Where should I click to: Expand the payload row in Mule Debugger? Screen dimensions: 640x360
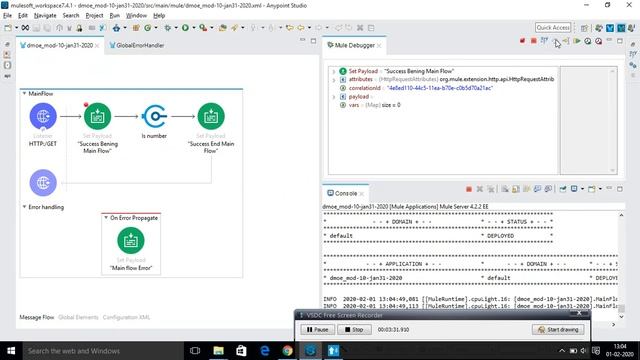click(334, 97)
